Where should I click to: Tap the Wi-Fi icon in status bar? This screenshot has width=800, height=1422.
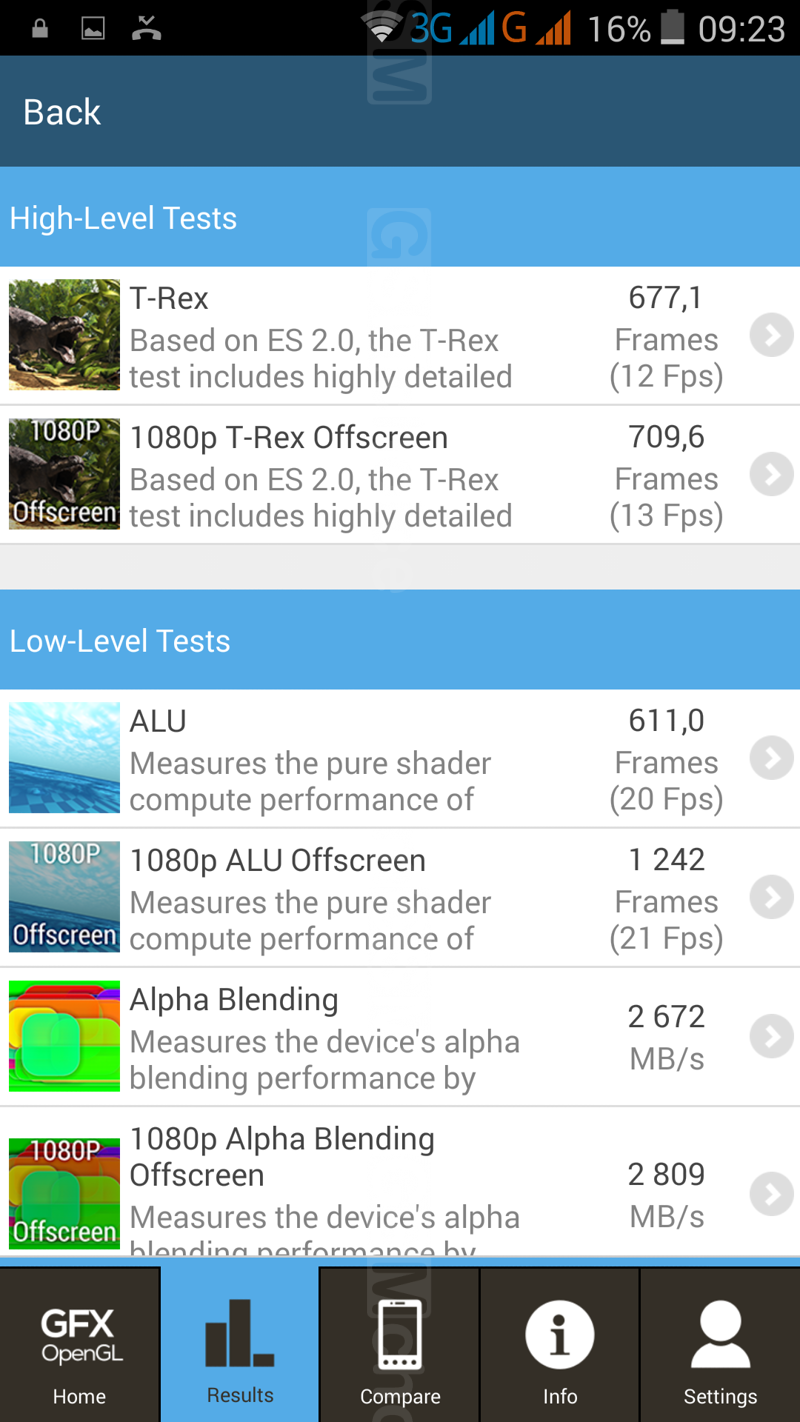[382, 29]
